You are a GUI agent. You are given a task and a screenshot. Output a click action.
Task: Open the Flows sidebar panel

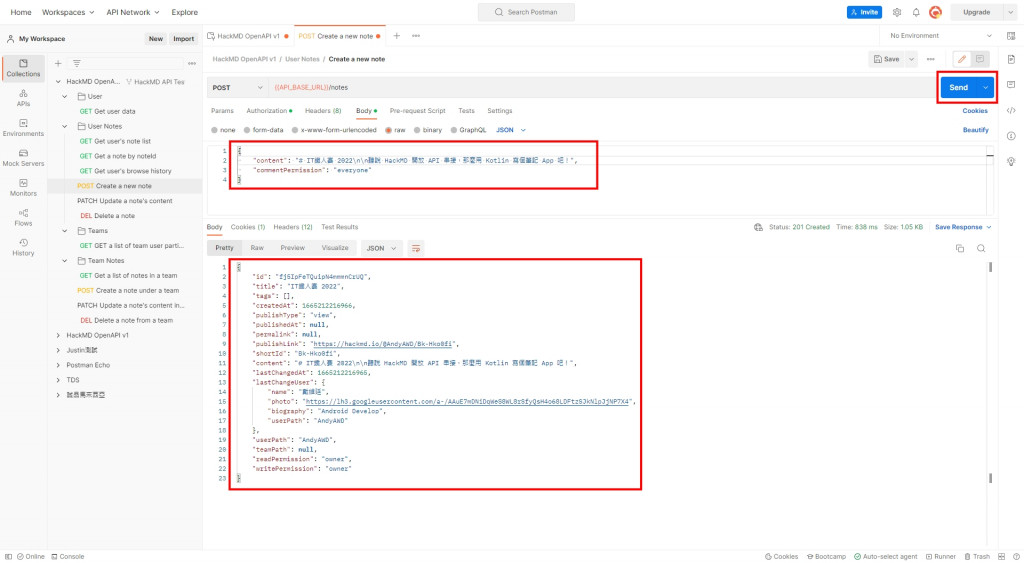click(23, 217)
